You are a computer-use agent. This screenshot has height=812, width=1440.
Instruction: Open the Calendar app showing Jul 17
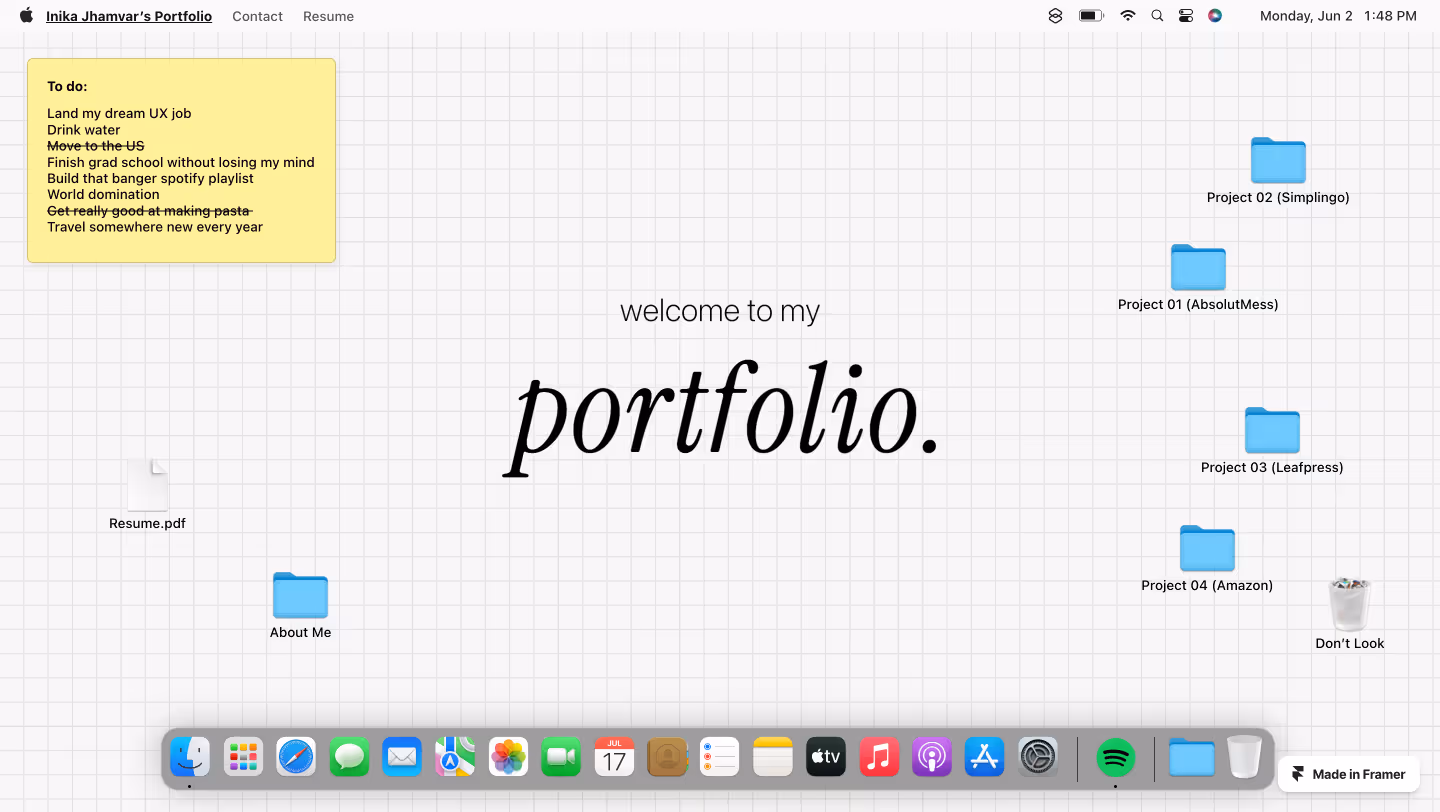614,757
